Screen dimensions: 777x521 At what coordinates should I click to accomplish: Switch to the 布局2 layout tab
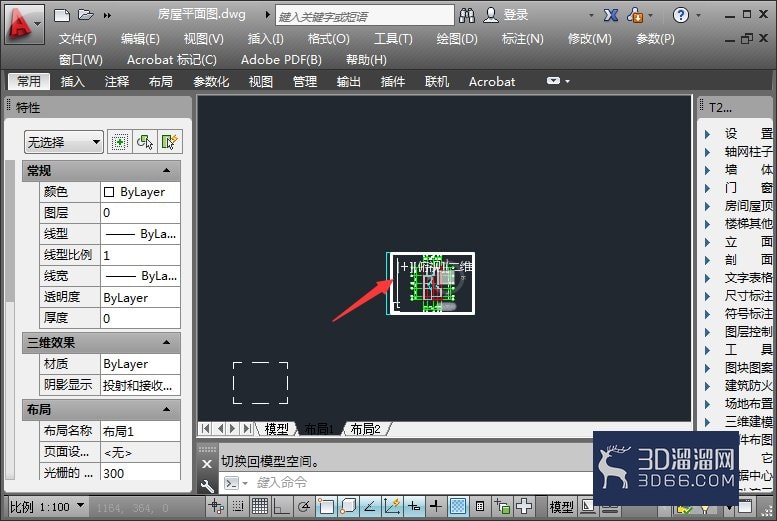pos(365,429)
